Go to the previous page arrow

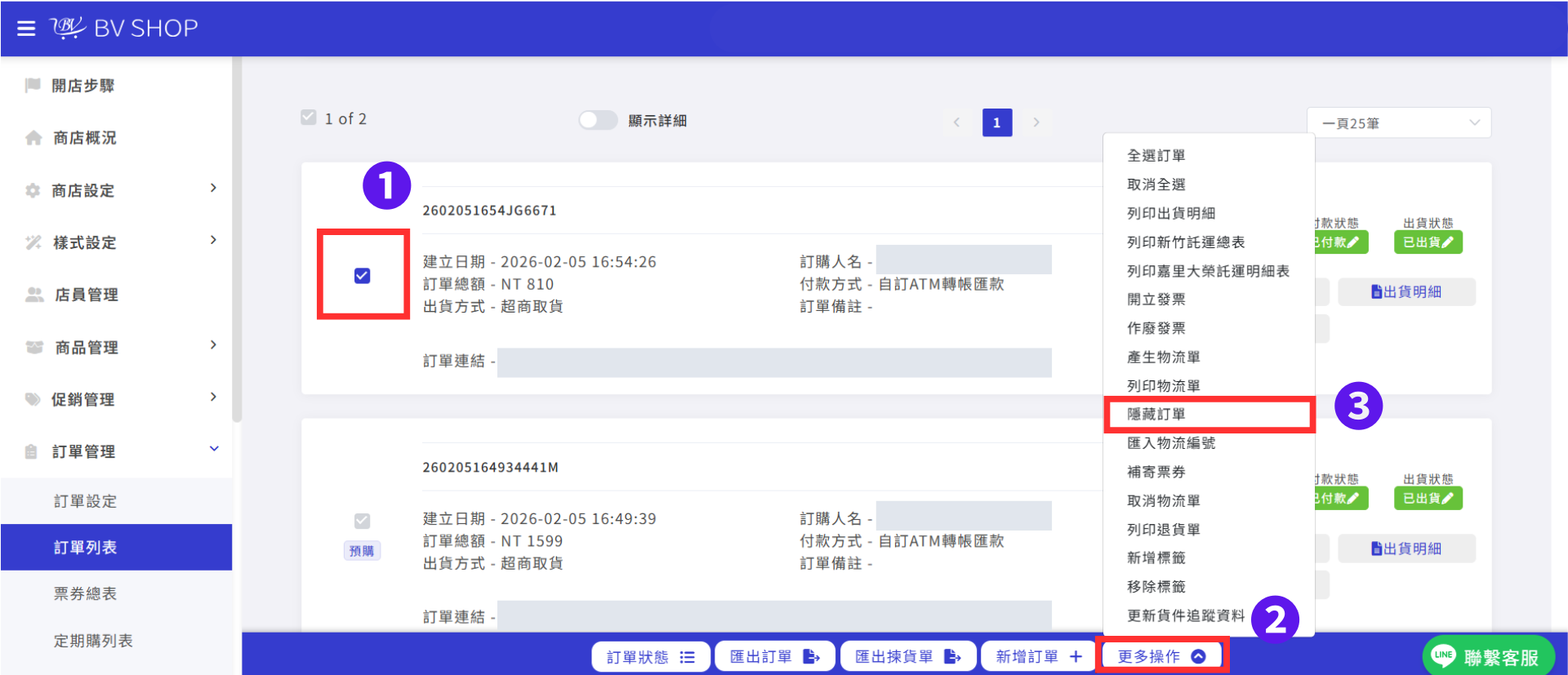[956, 122]
